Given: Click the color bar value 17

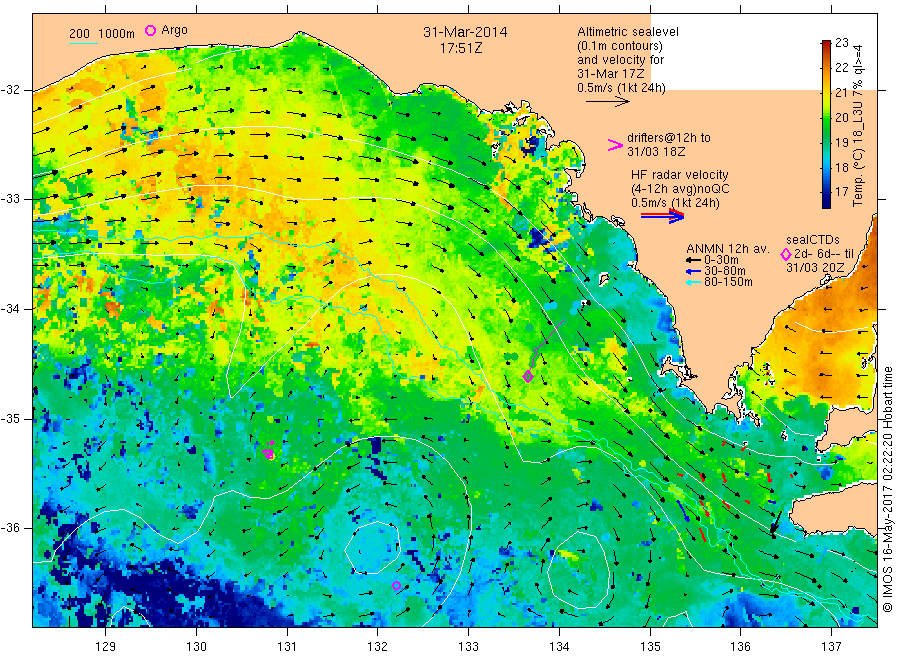Looking at the screenshot, I should [841, 192].
